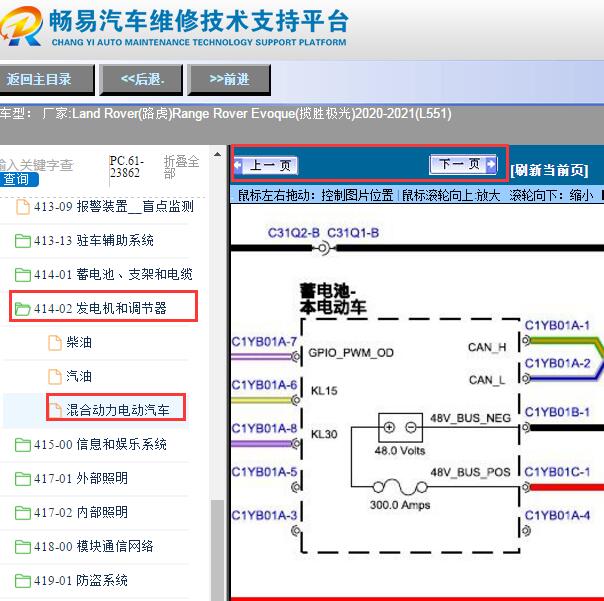Click folder icon of 417-01 外部照明

tap(23, 479)
